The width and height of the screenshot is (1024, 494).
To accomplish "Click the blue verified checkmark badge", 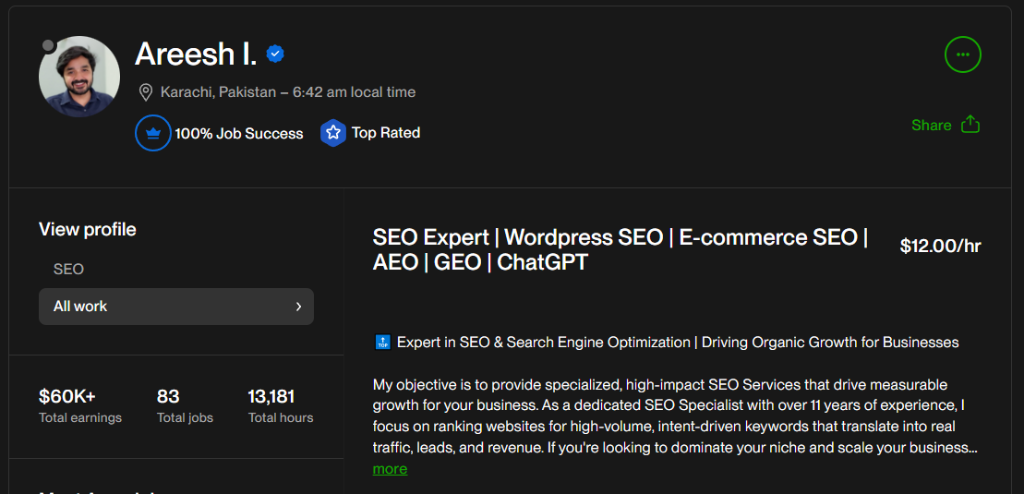I will [275, 54].
